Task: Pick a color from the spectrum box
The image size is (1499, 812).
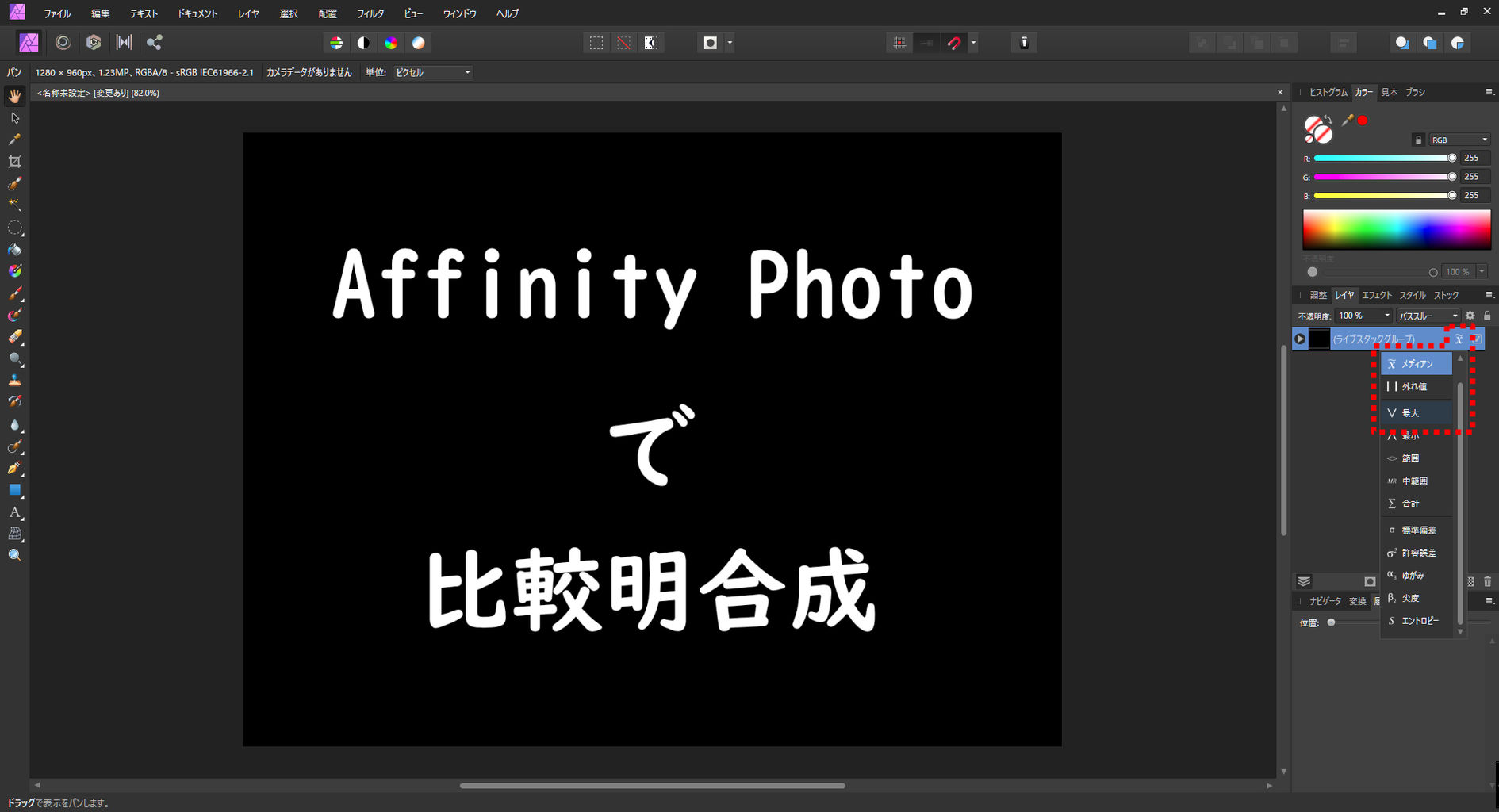Action: (x=1397, y=230)
